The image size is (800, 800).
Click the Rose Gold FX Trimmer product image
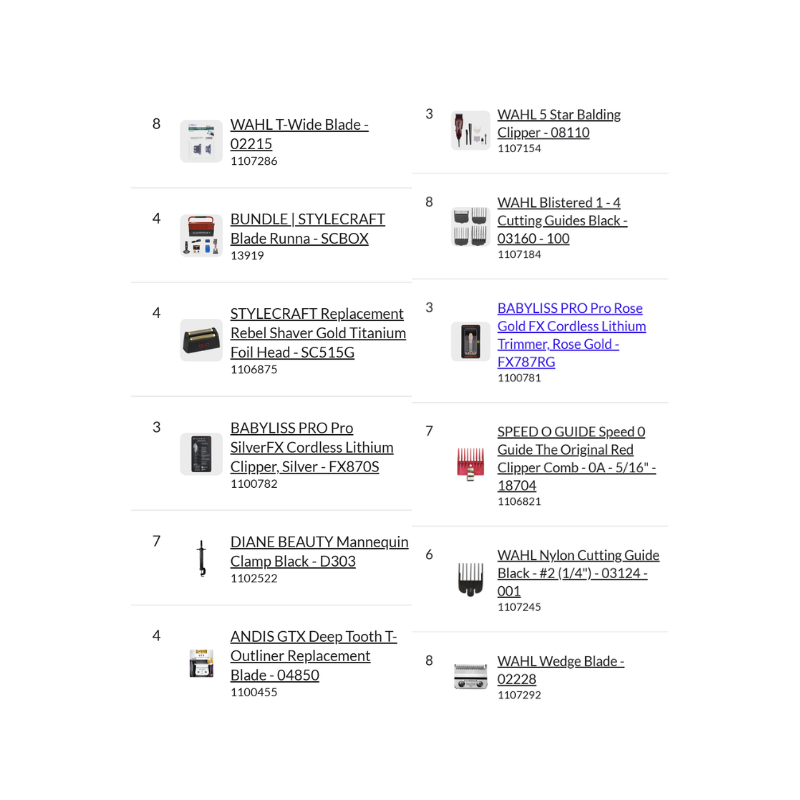[x=470, y=341]
